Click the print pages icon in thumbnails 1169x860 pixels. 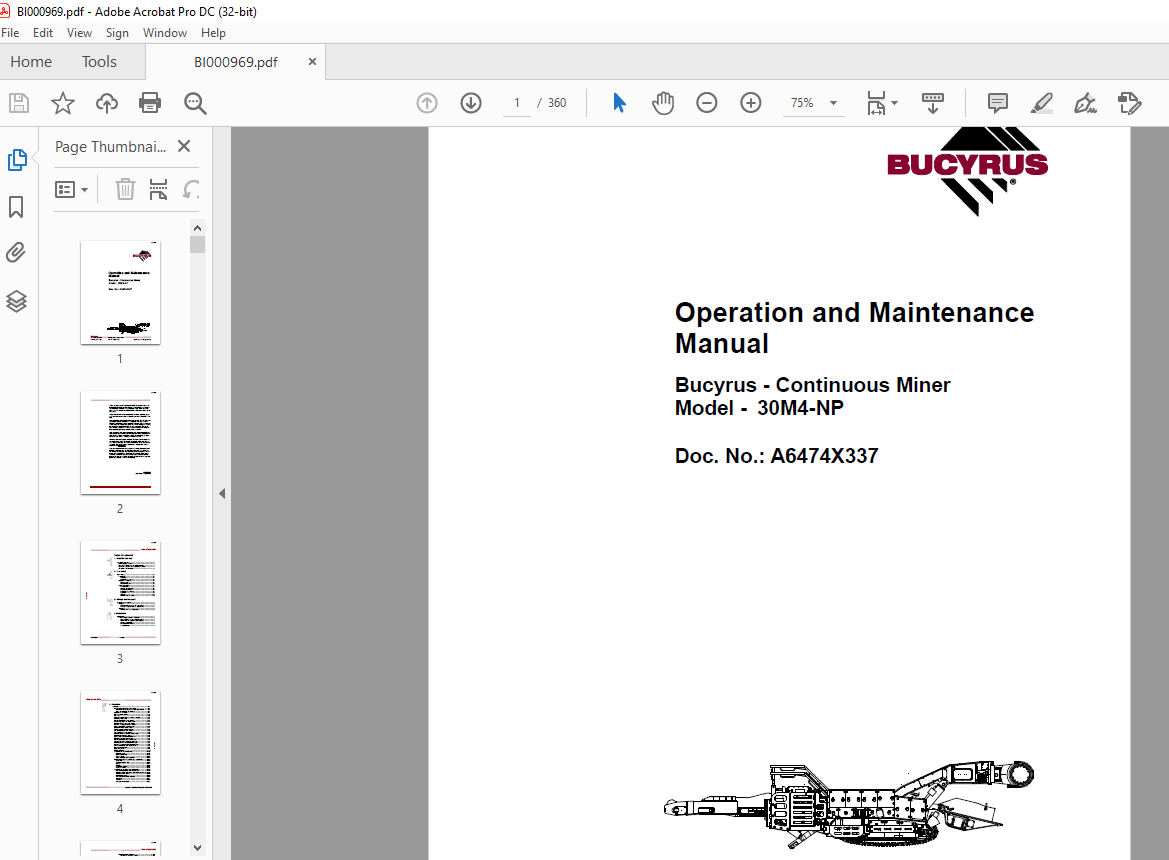coord(158,189)
